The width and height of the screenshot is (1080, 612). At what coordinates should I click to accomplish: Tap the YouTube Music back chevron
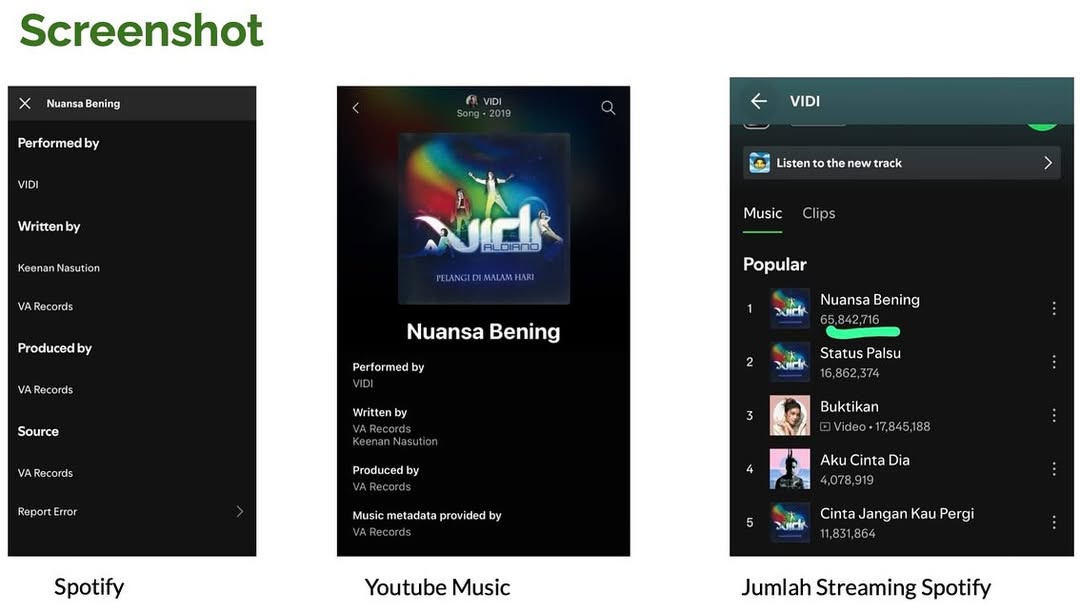[356, 107]
